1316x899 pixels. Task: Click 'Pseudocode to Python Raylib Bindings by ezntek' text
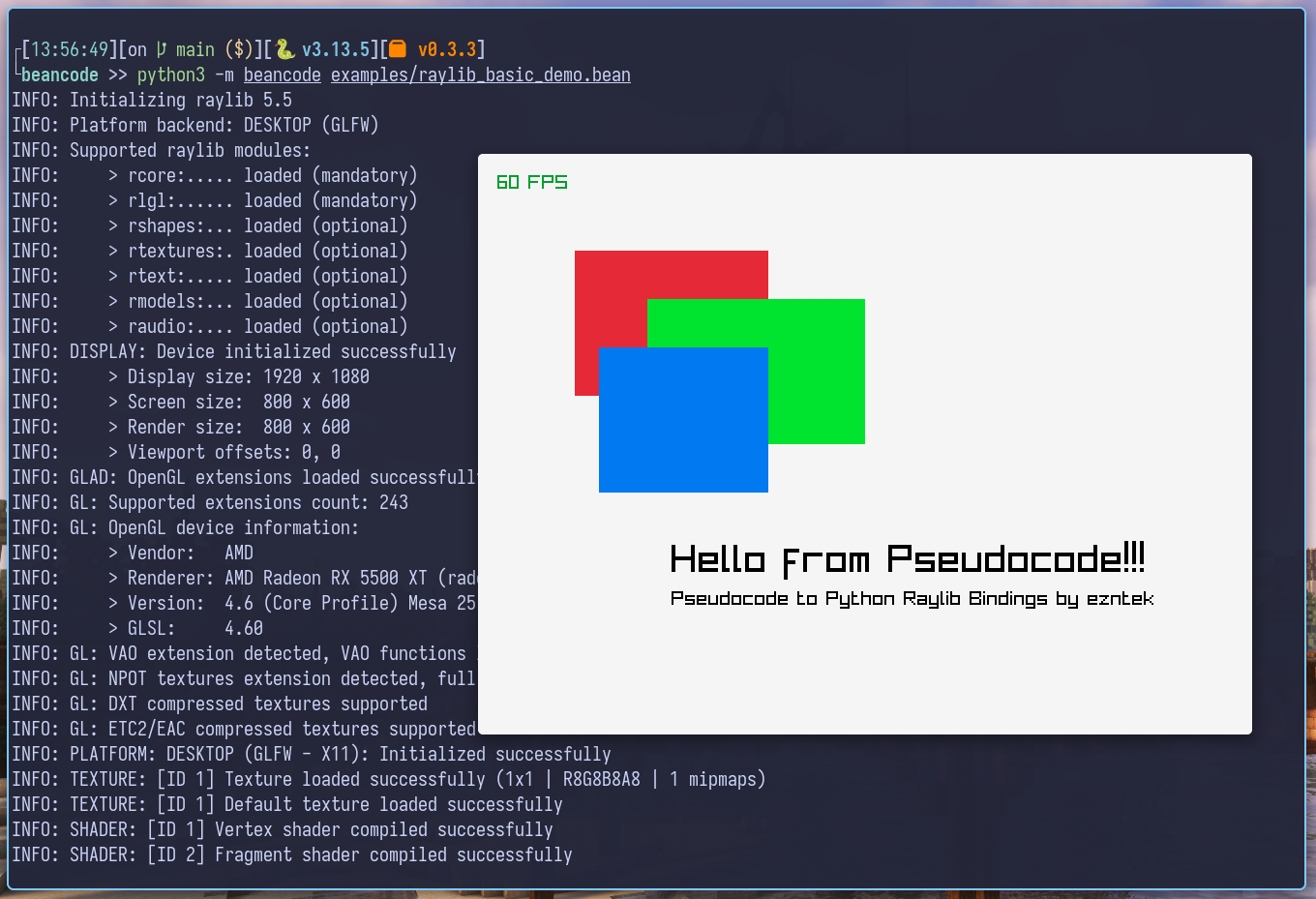coord(912,599)
